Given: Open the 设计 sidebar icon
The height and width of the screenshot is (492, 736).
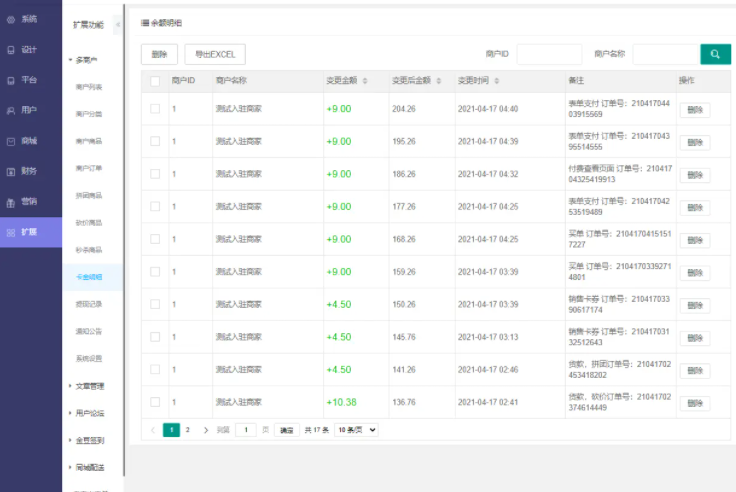Looking at the screenshot, I should click(11, 50).
